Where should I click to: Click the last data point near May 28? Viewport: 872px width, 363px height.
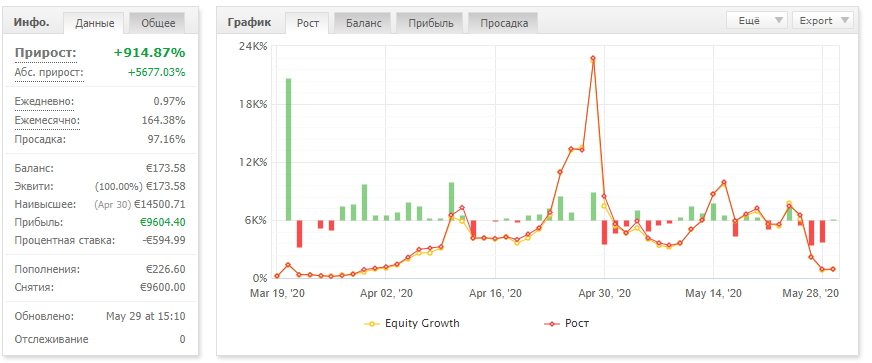pyautogui.click(x=833, y=269)
